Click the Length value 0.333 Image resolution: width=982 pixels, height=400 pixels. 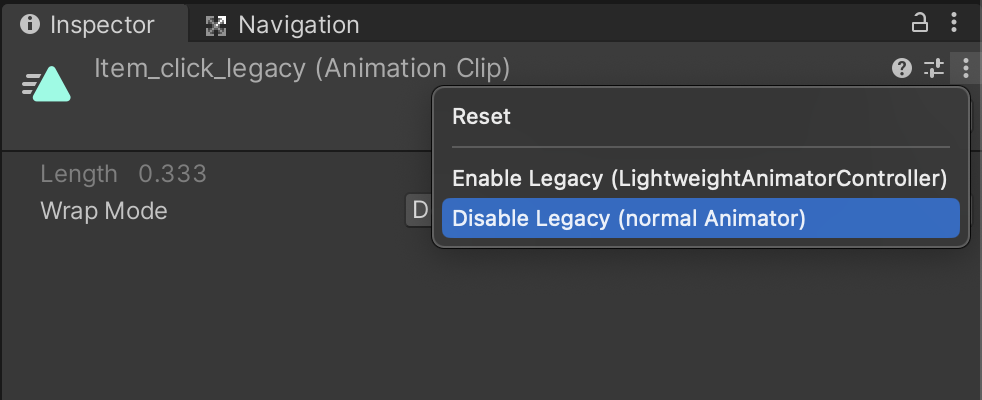172,174
